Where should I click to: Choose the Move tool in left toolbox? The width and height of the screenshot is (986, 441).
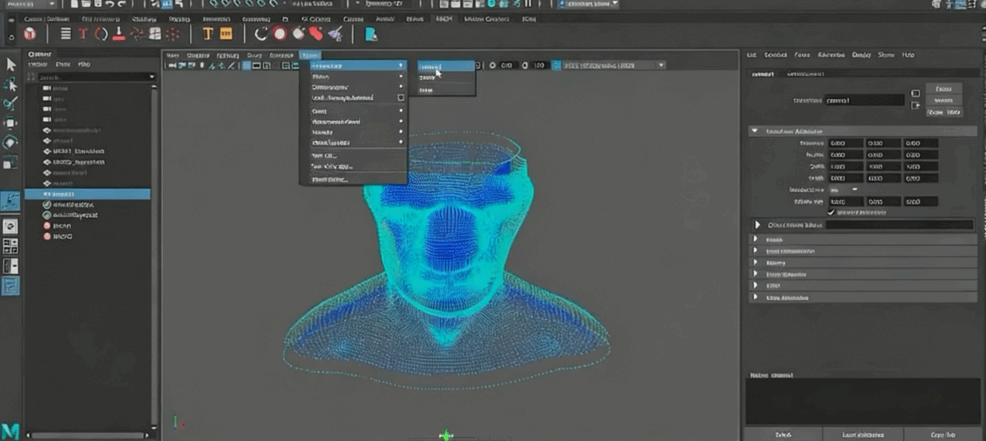tap(11, 123)
